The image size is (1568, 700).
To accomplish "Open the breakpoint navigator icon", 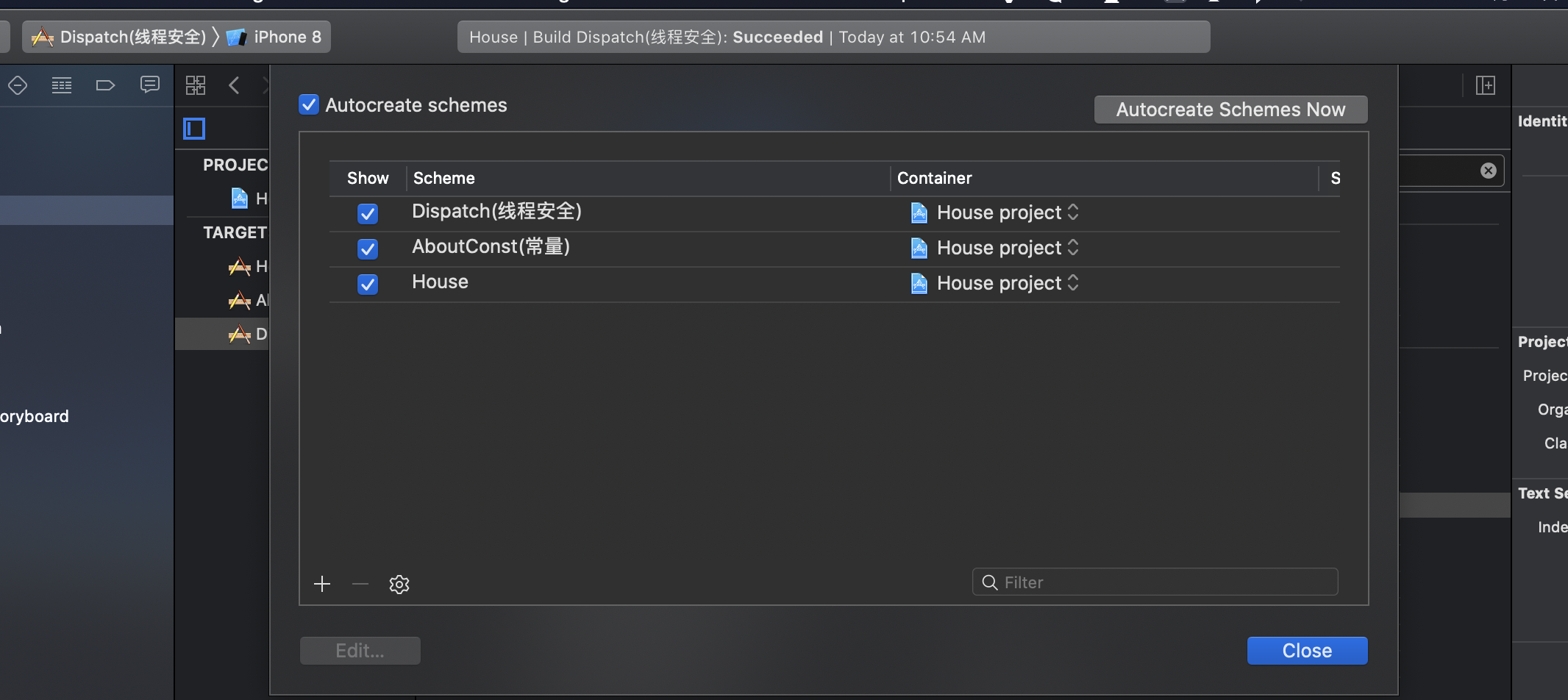I will tap(105, 85).
